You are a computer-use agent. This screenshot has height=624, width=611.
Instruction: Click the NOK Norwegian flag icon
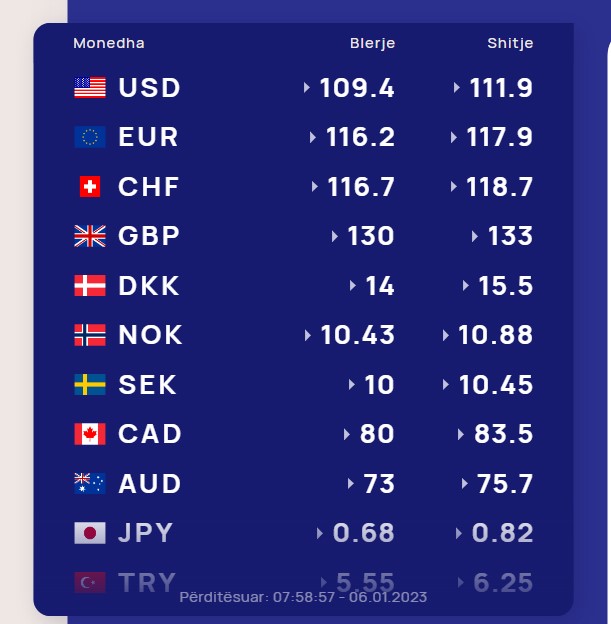click(90, 335)
